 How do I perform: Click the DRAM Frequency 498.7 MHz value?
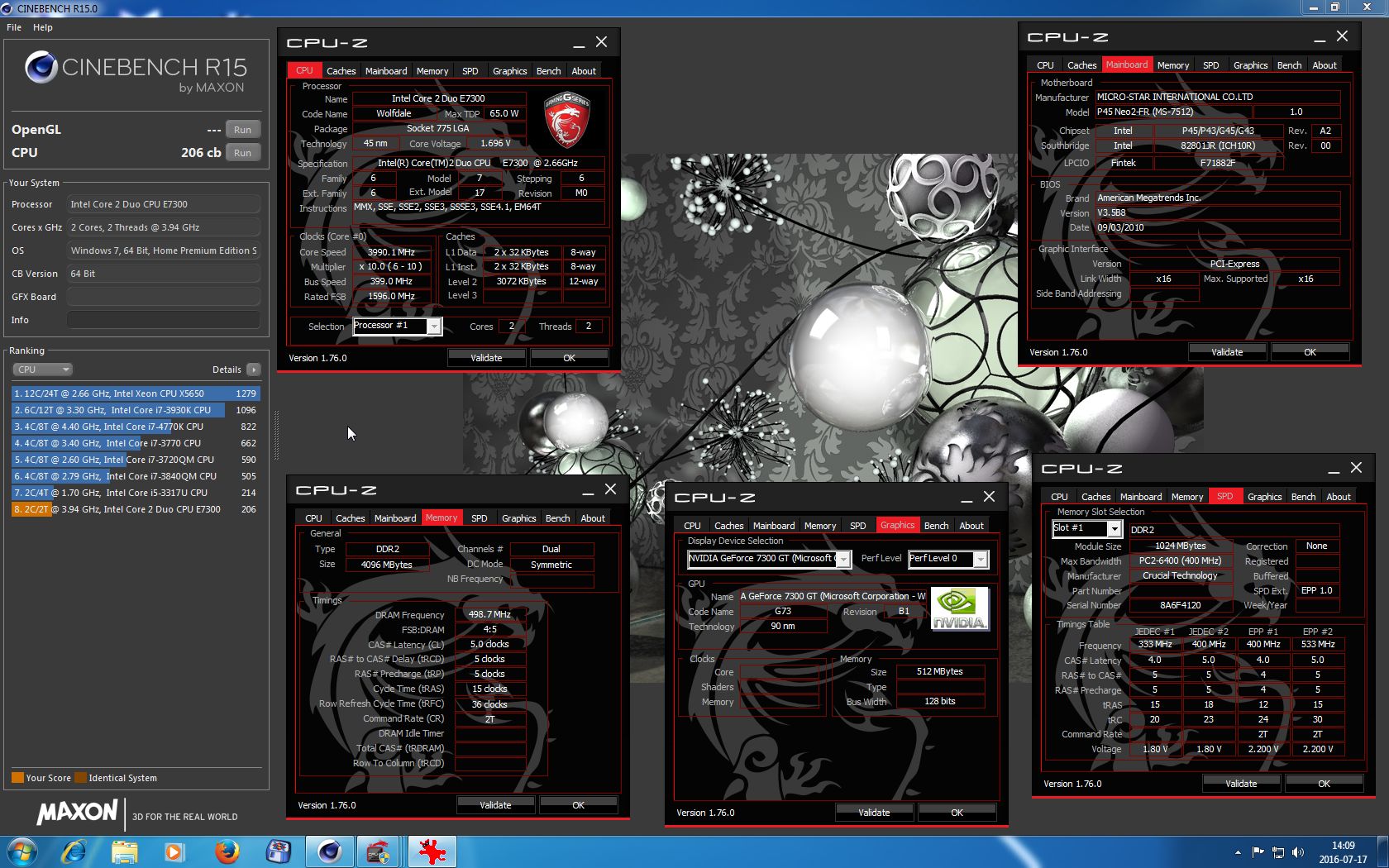tap(489, 614)
